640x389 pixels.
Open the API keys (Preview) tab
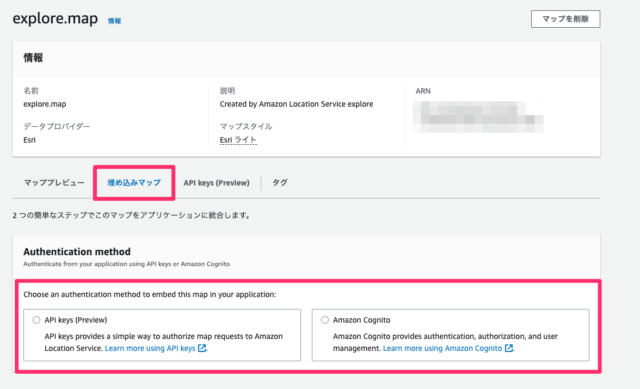tap(216, 182)
